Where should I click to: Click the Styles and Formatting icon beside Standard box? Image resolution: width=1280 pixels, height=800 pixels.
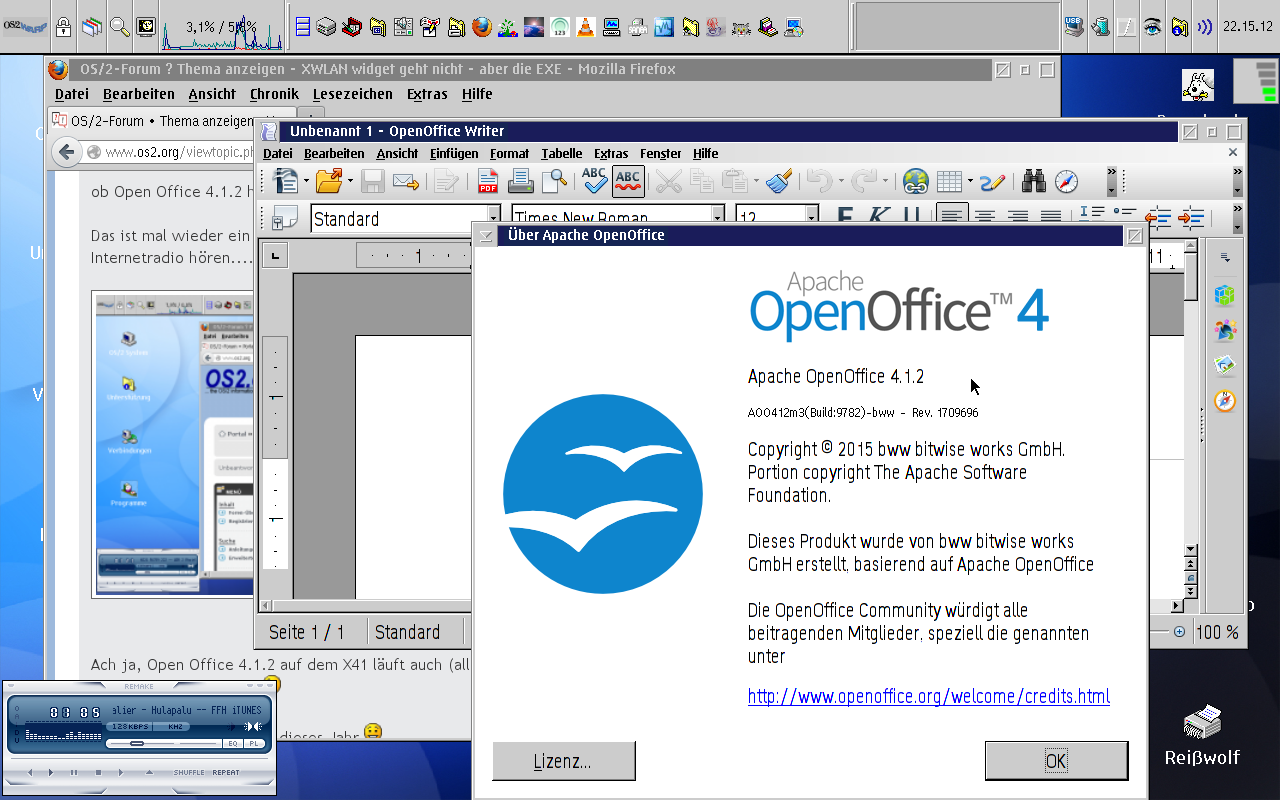pos(286,217)
